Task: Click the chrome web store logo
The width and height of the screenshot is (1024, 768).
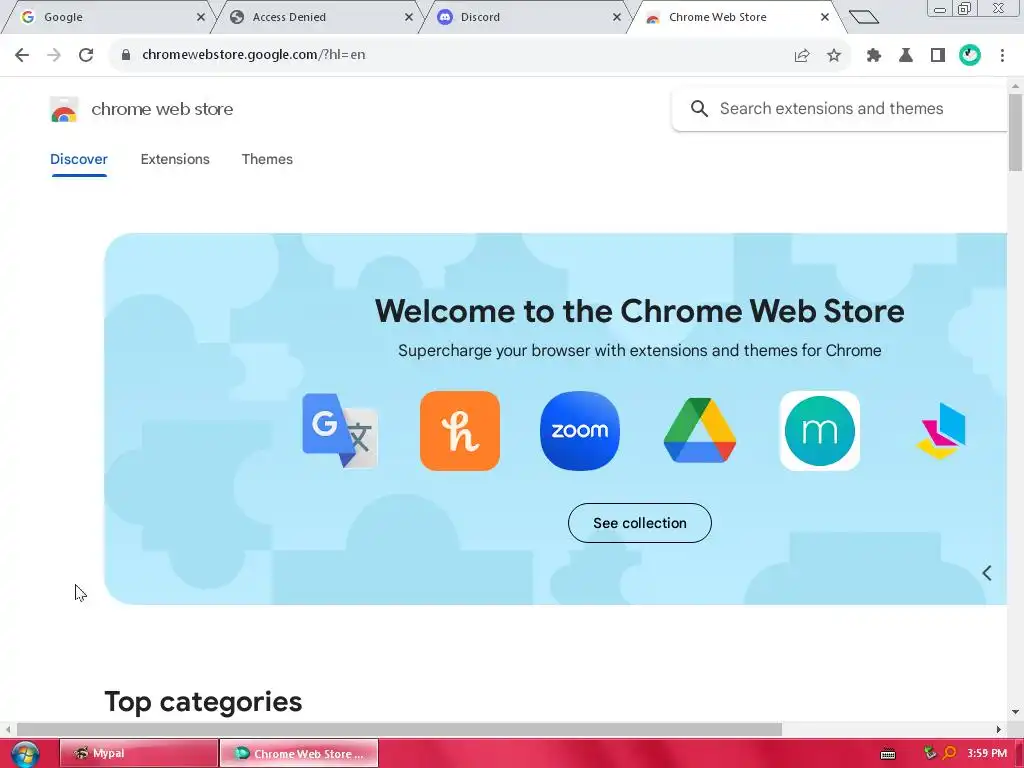Action: [x=63, y=109]
